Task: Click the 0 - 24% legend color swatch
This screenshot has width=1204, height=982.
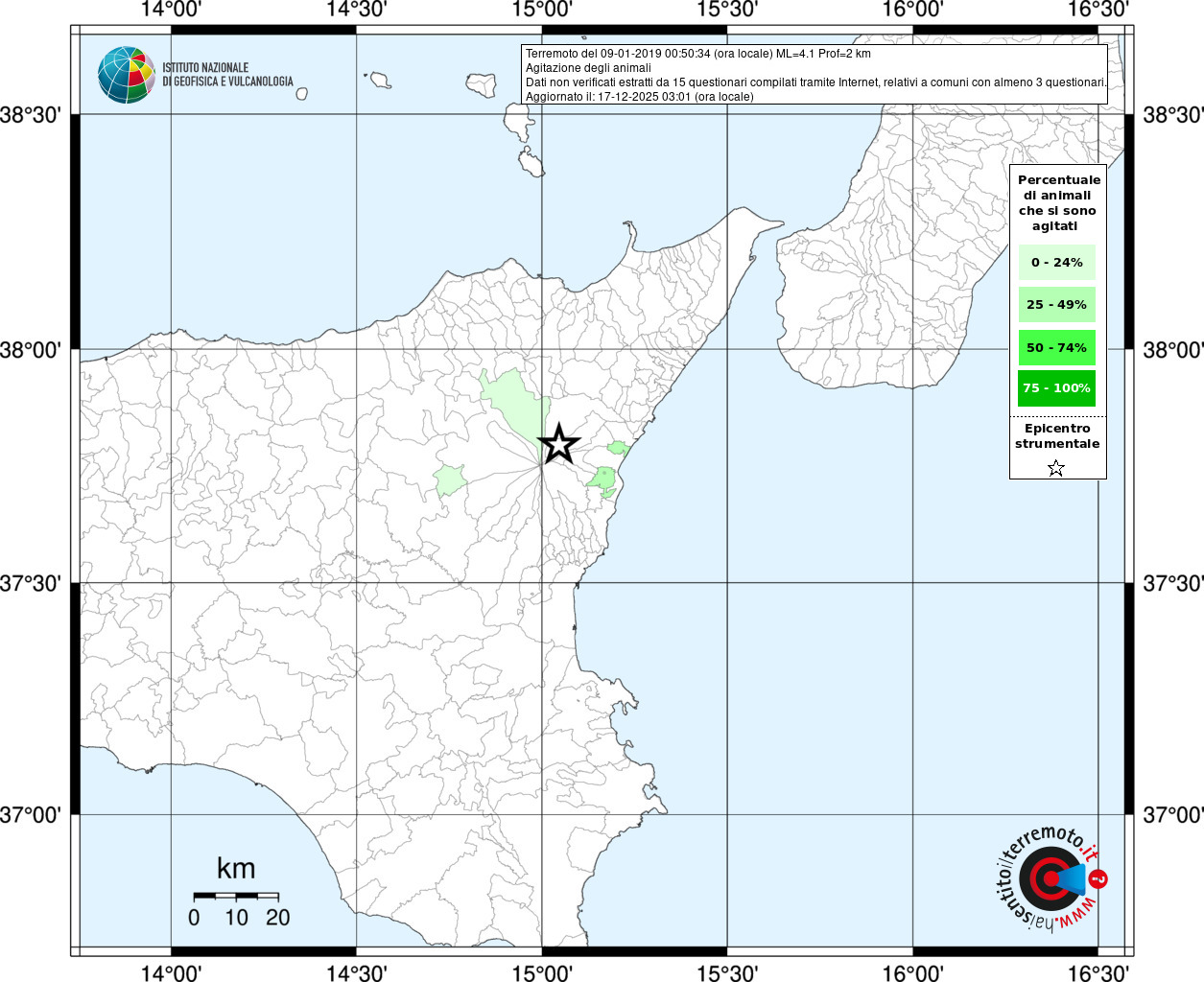Action: pyautogui.click(x=1056, y=262)
